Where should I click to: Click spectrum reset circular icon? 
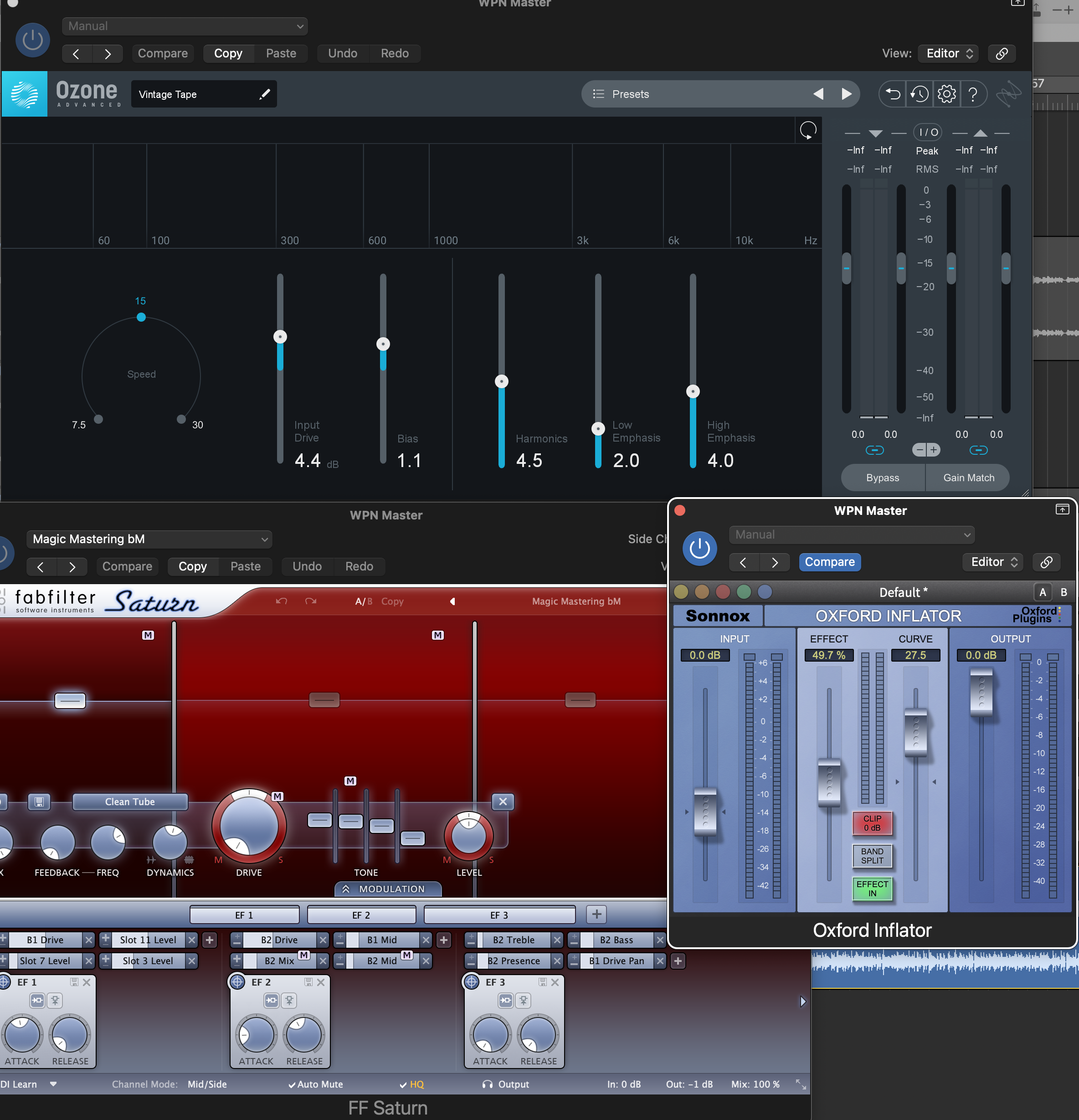(x=808, y=131)
